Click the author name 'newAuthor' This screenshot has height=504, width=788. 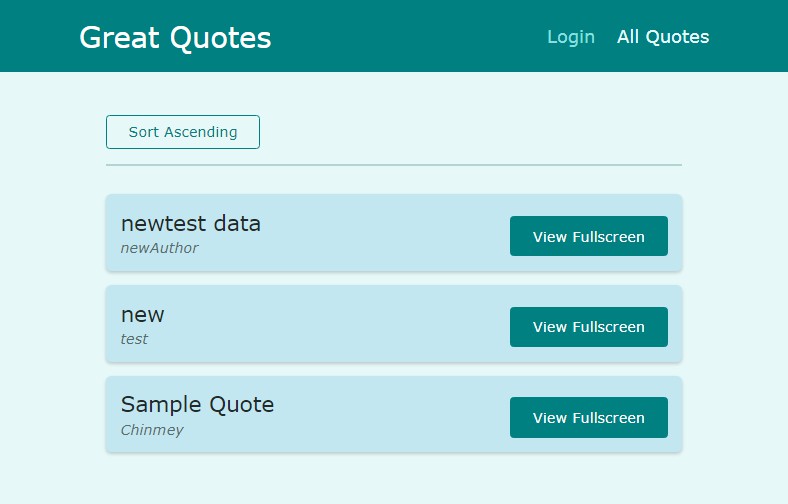(x=159, y=248)
